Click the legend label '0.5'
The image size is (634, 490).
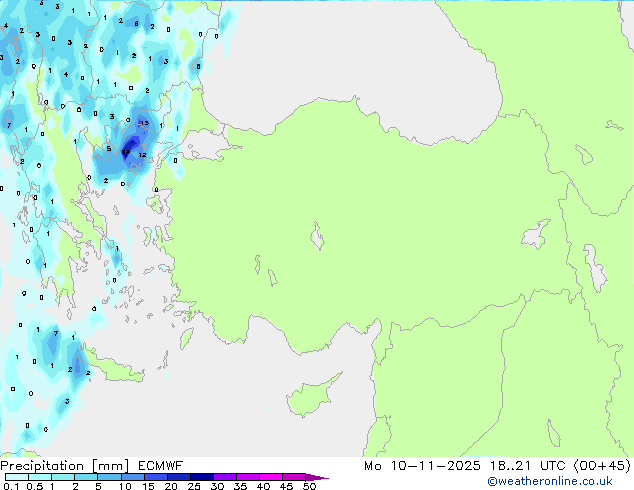click(x=35, y=486)
